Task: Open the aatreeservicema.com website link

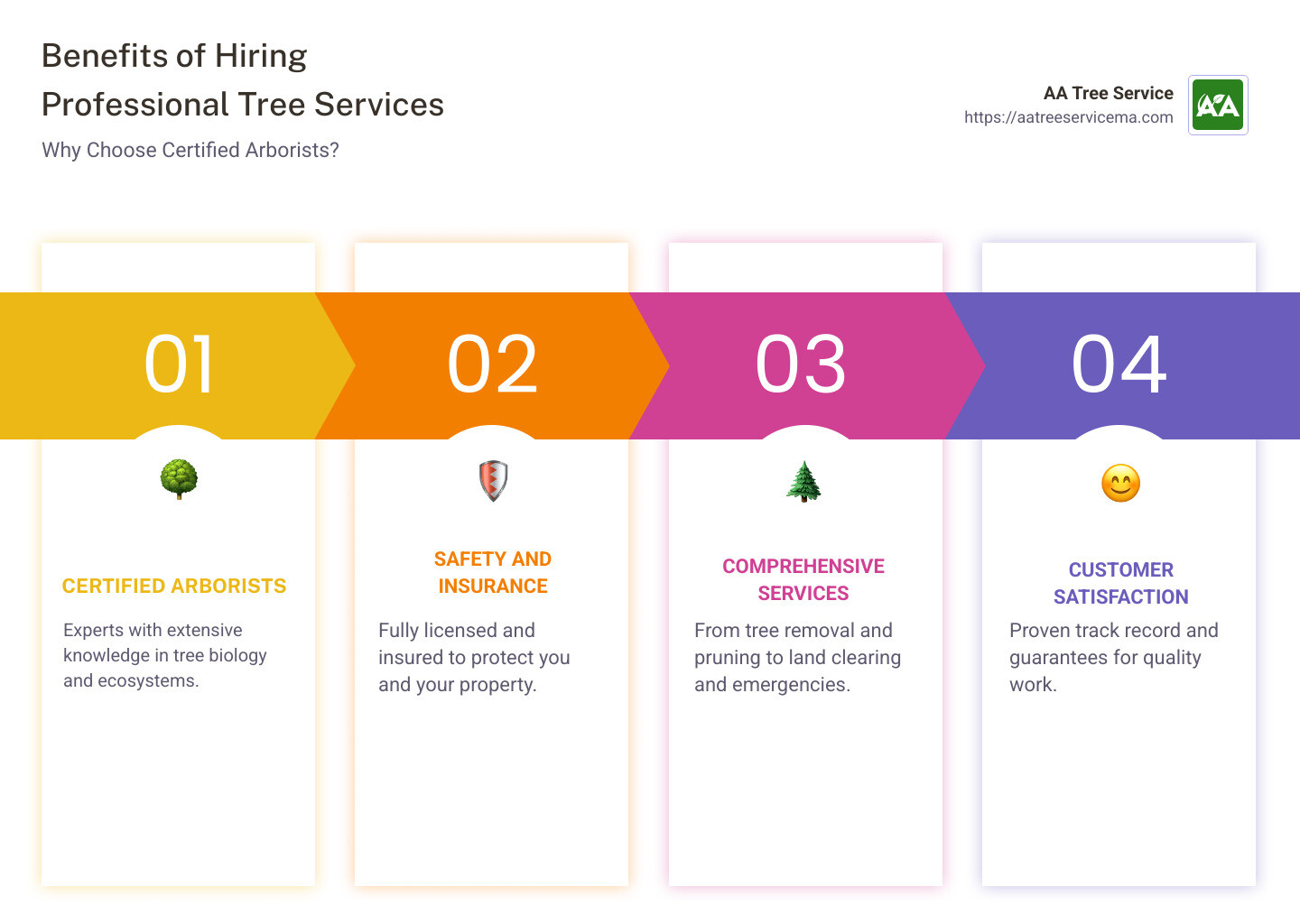Action: pyautogui.click(x=1069, y=116)
